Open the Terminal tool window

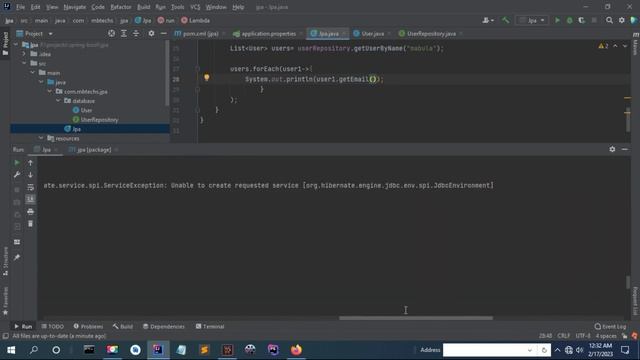(x=210, y=327)
